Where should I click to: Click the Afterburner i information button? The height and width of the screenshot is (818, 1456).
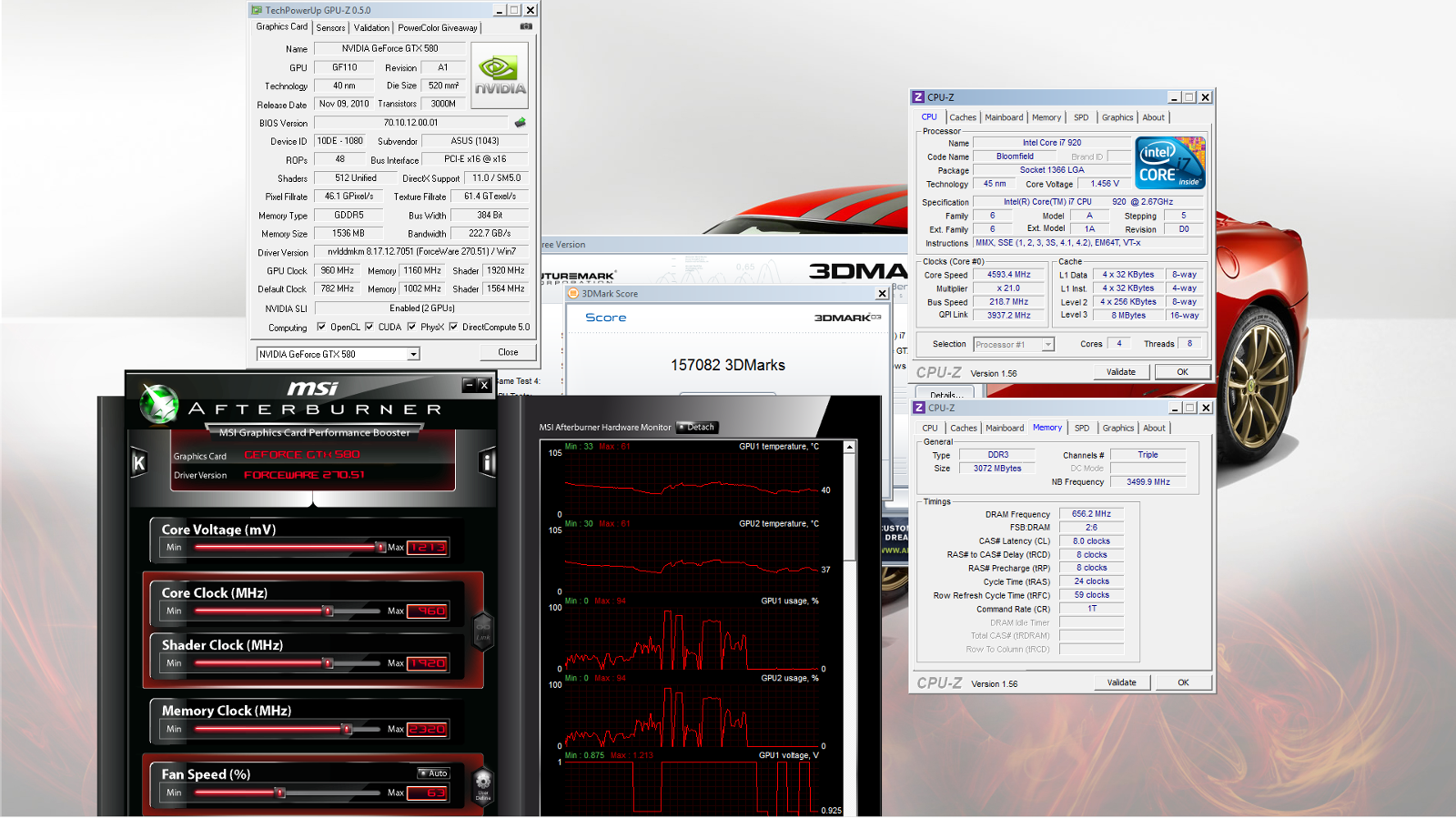tap(488, 463)
